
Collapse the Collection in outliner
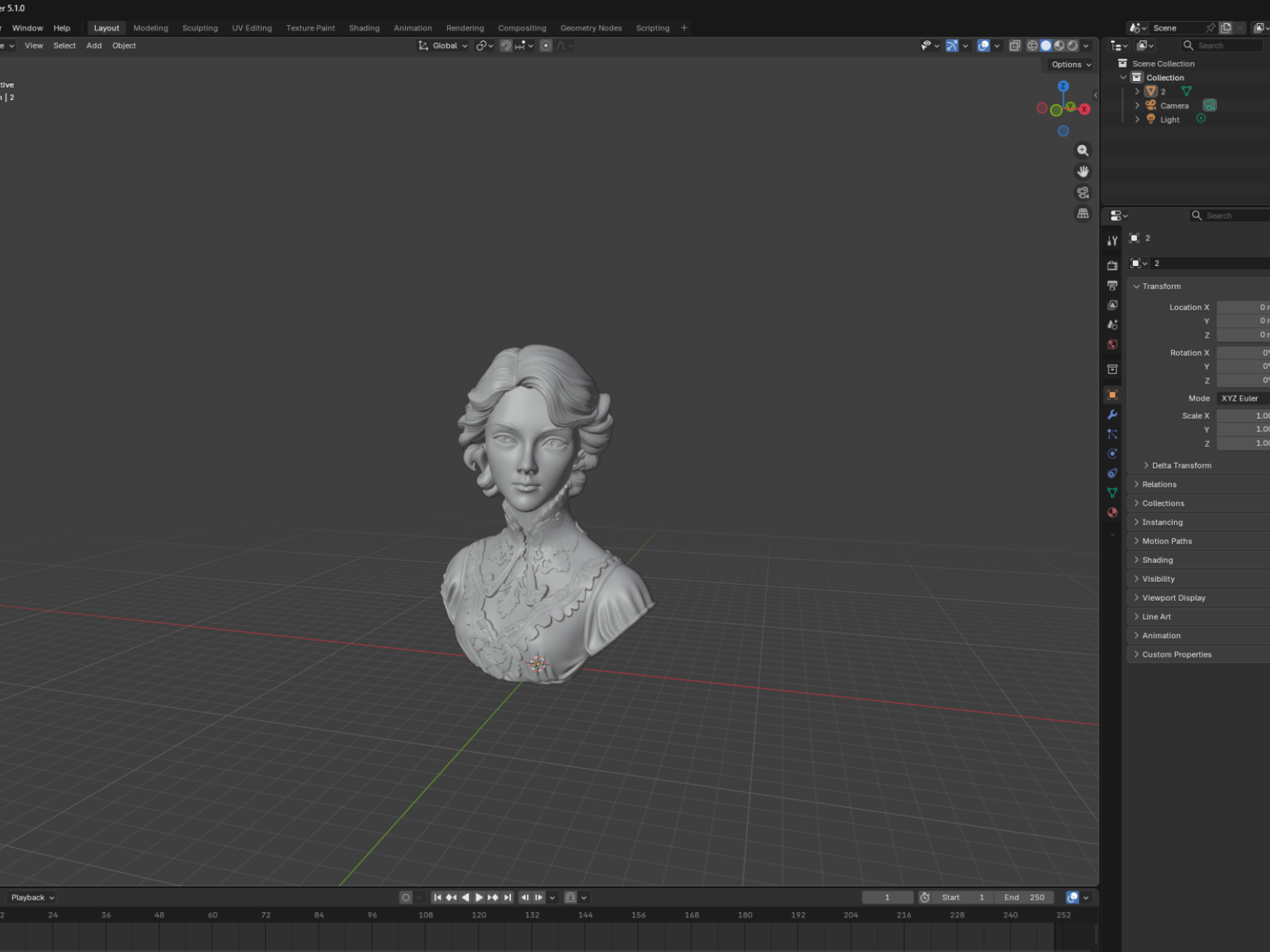(1123, 78)
